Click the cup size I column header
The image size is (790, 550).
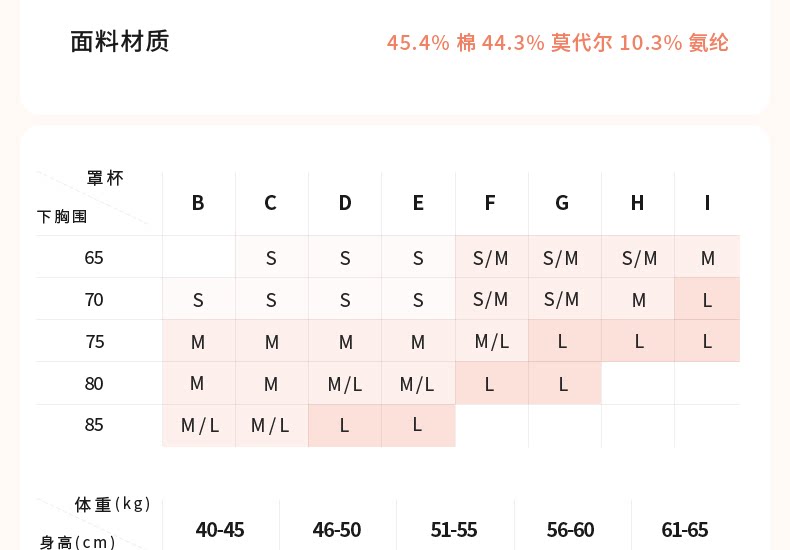(x=707, y=203)
